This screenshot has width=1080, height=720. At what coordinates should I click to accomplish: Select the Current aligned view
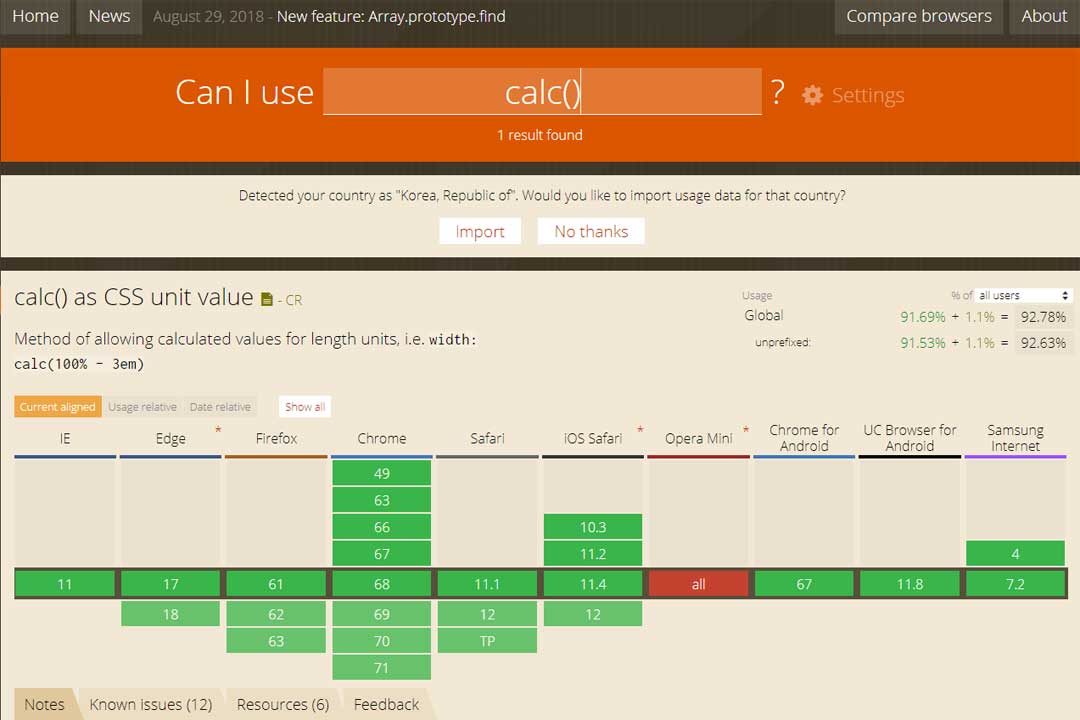point(57,406)
